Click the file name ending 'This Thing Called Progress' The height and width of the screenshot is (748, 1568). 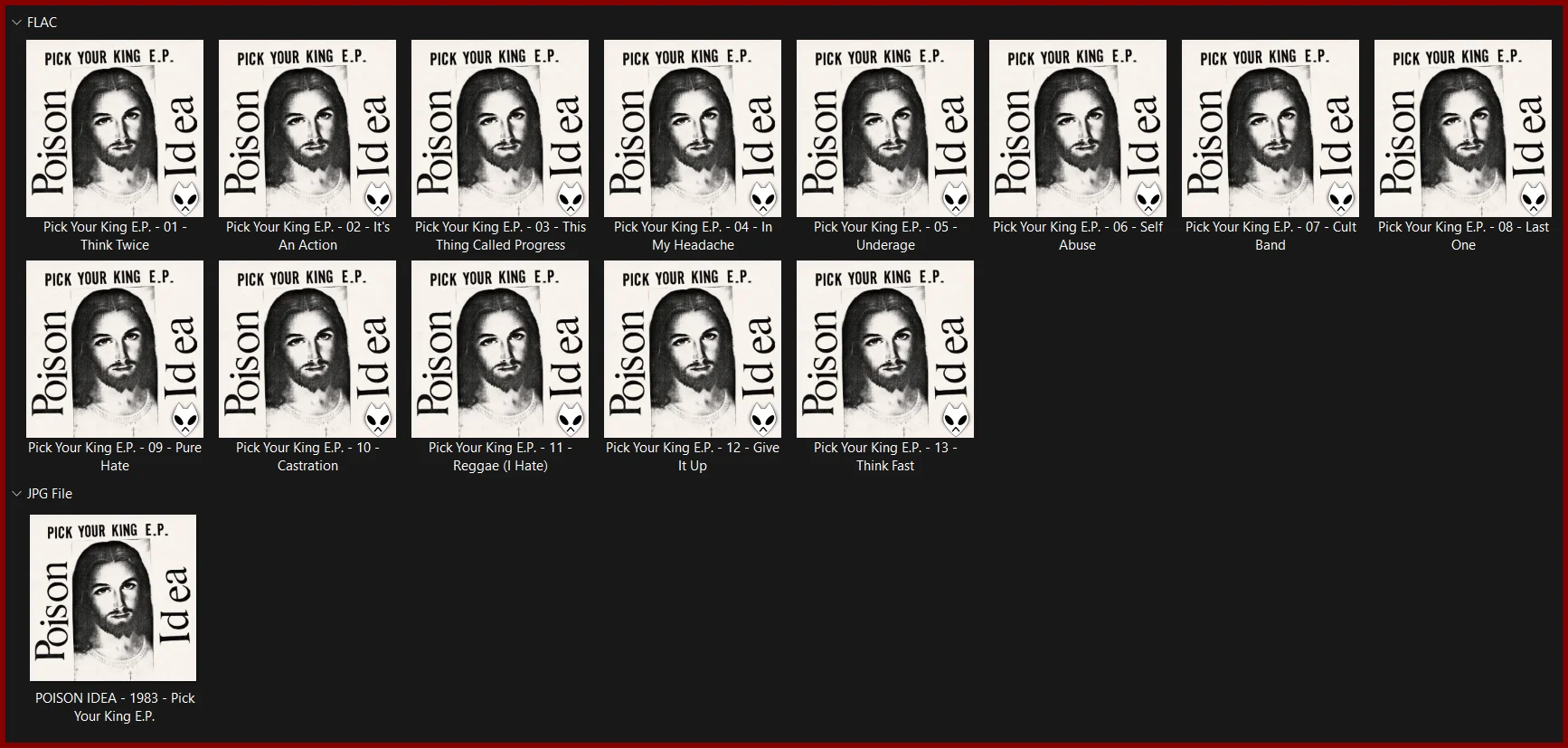pos(500,236)
